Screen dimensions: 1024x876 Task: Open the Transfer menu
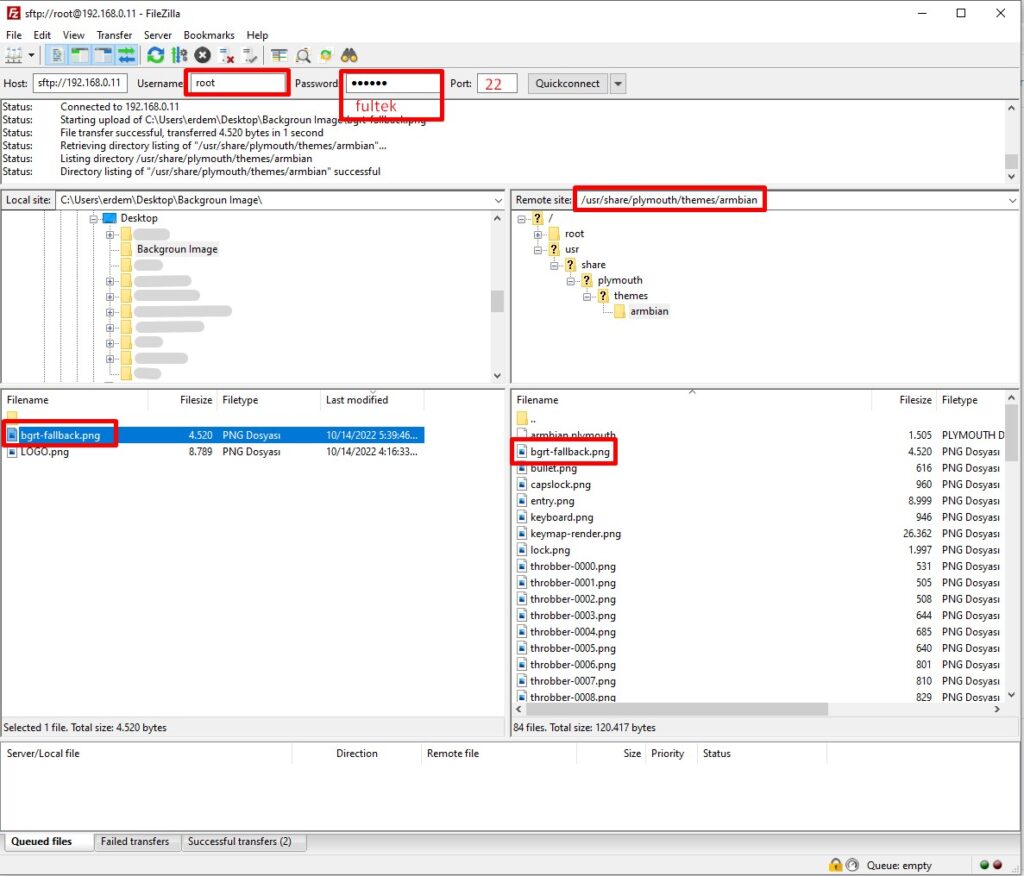(x=114, y=35)
